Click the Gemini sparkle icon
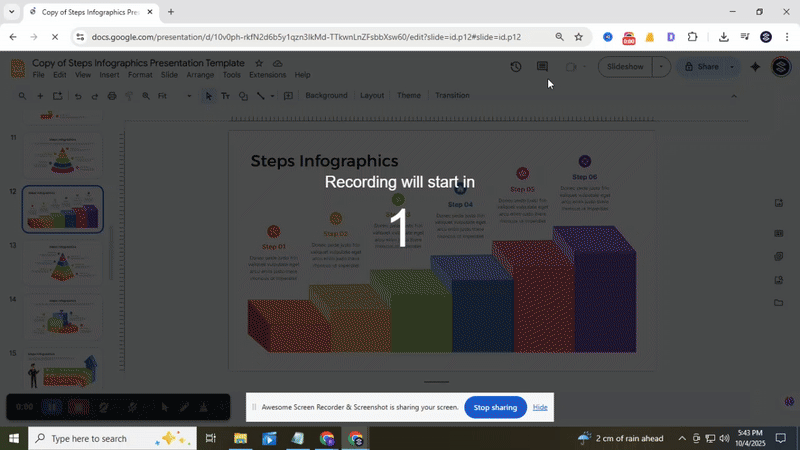The width and height of the screenshot is (800, 450). click(755, 67)
